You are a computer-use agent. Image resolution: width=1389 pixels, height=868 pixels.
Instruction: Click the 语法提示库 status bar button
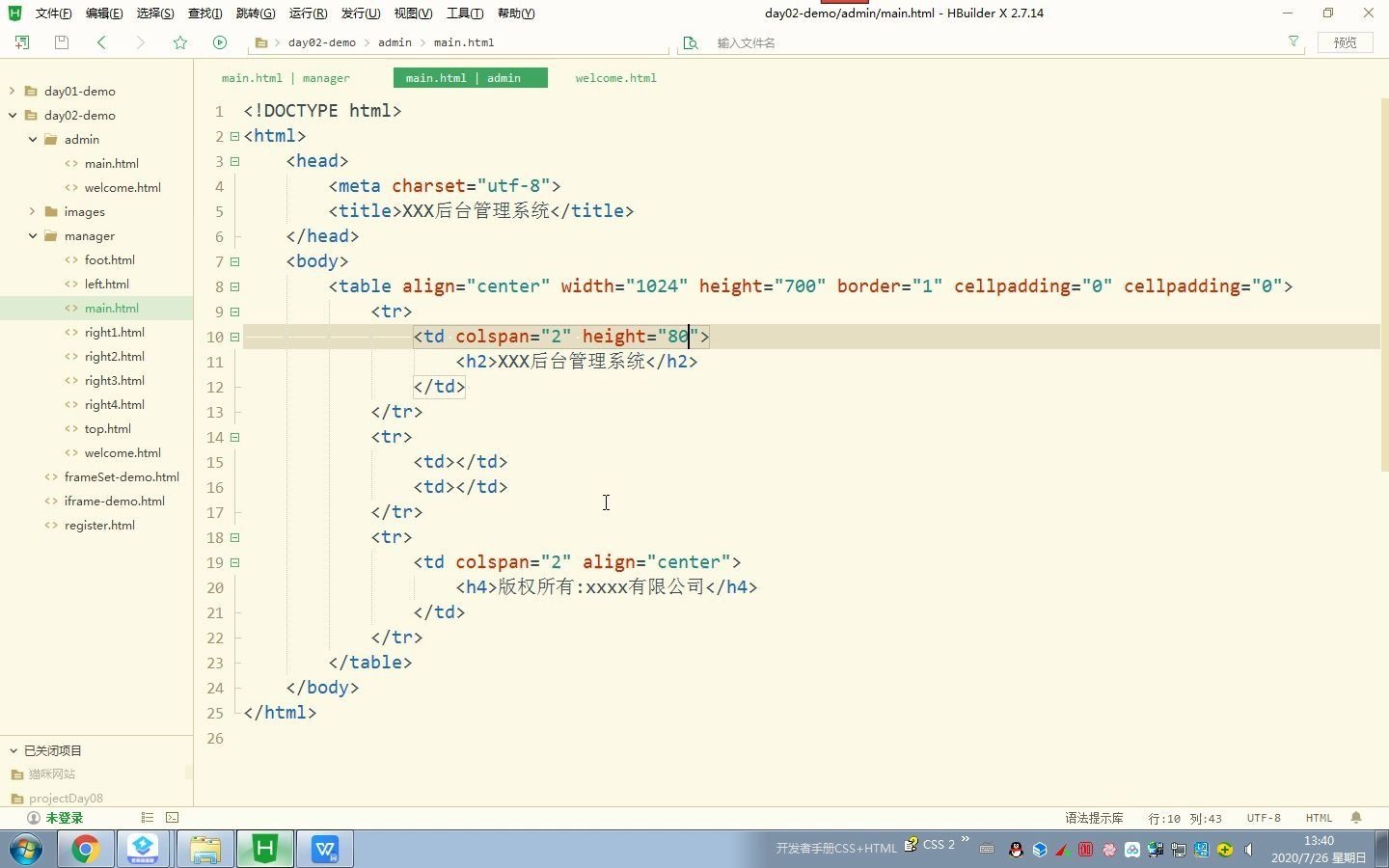tap(1094, 818)
